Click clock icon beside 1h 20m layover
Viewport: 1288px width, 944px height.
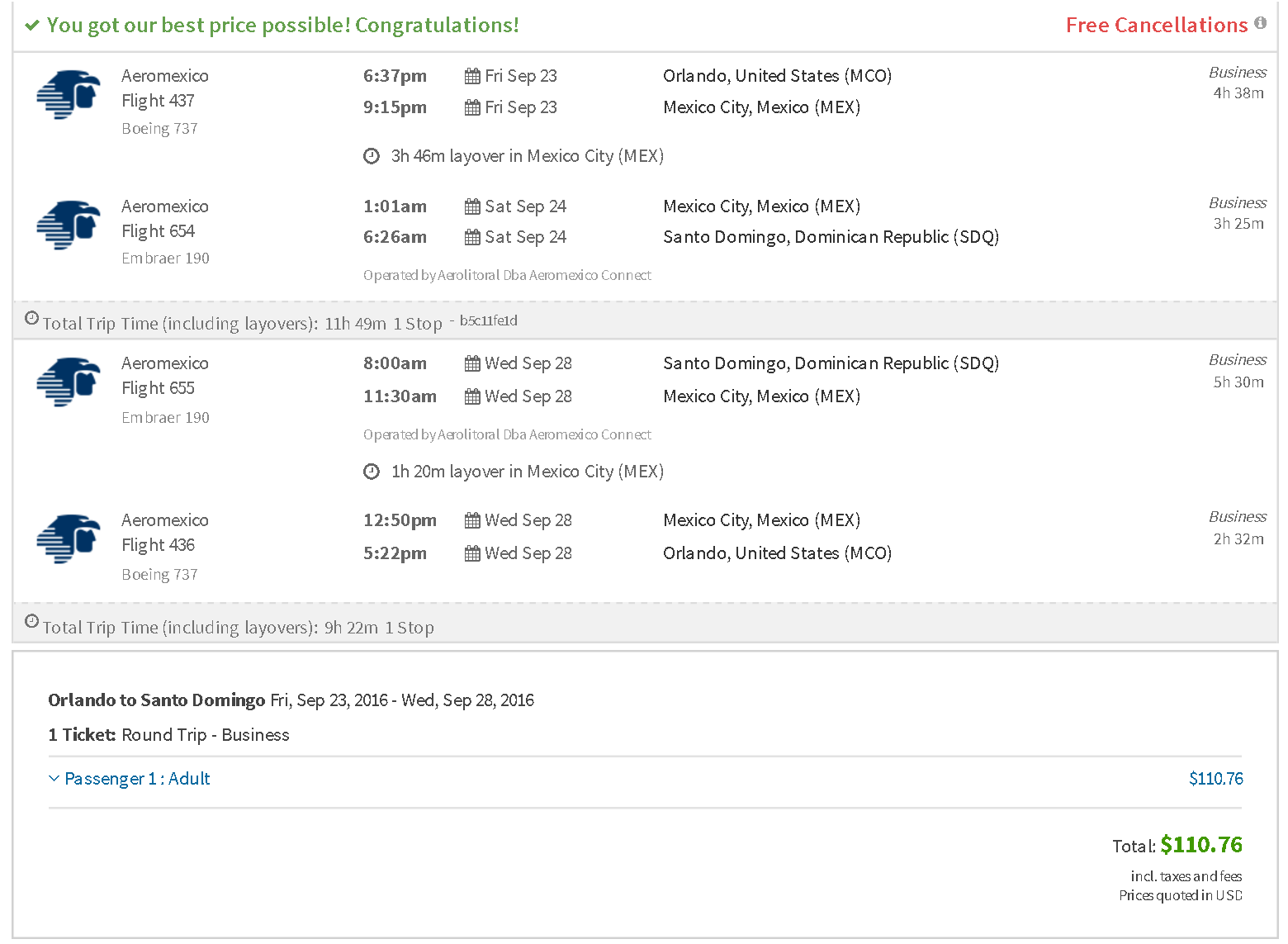tap(372, 472)
